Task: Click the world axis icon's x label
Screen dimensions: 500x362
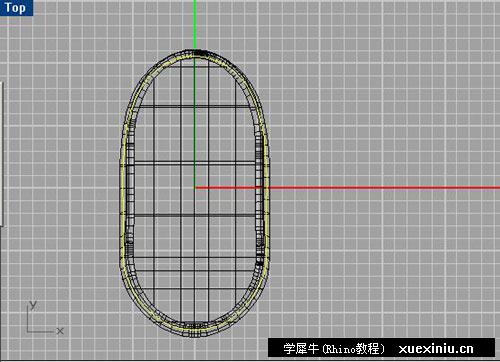Action: coord(60,331)
